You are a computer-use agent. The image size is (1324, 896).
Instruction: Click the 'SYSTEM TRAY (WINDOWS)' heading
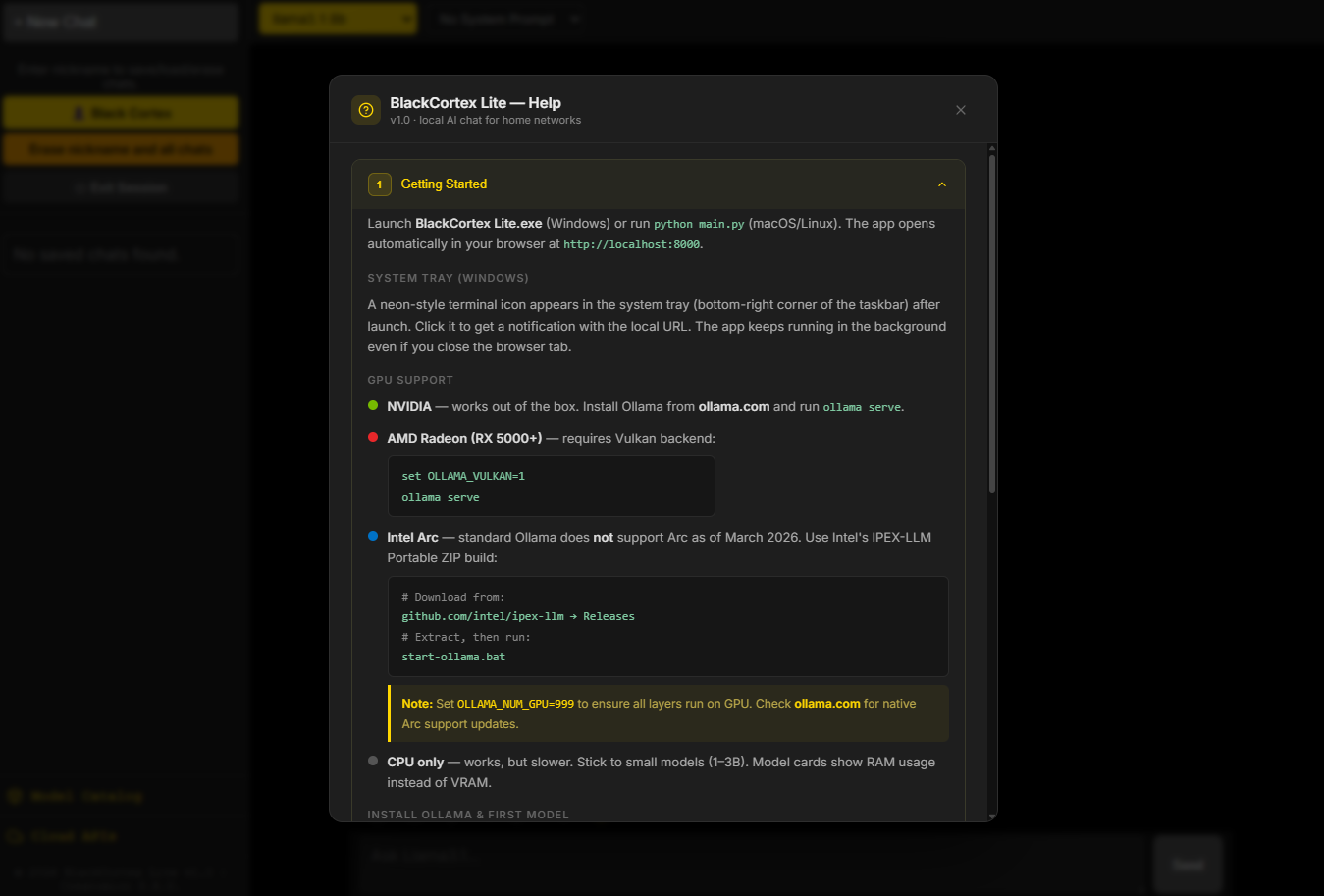pos(449,278)
